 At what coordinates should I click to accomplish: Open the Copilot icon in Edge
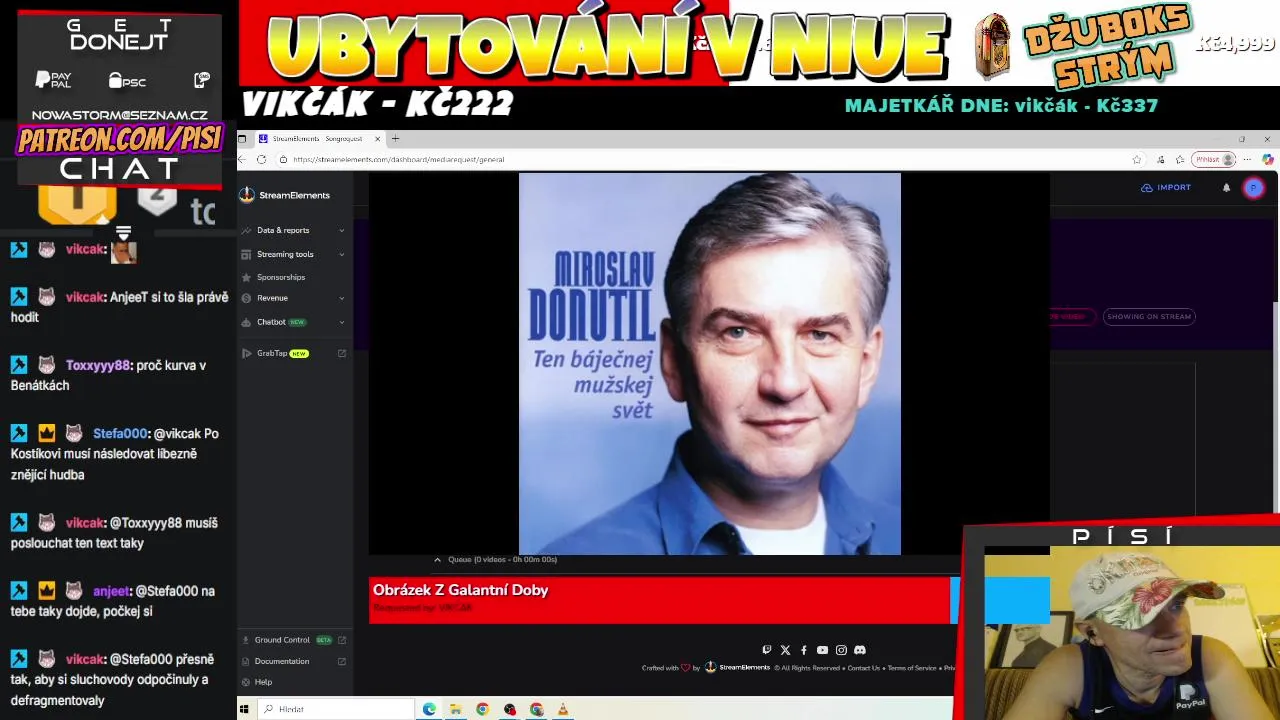click(1268, 159)
